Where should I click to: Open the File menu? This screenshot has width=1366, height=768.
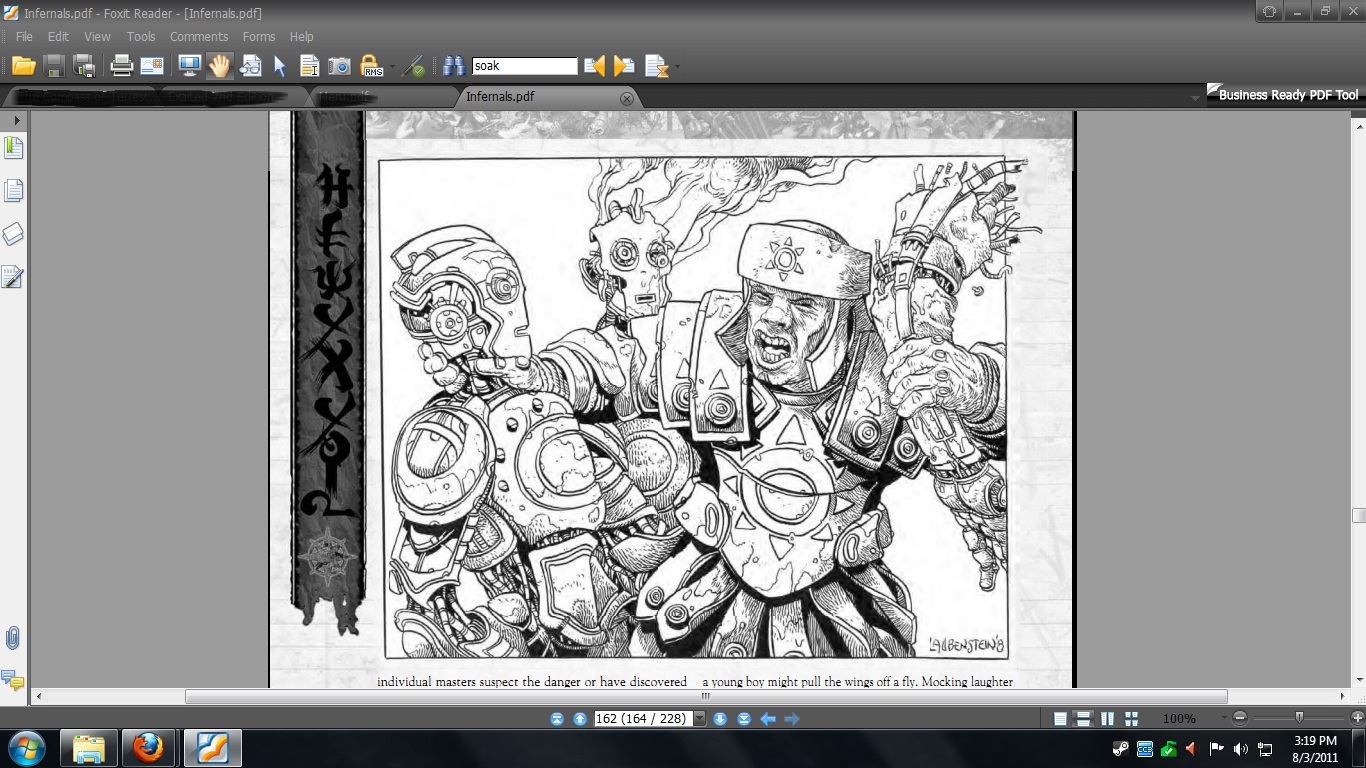(x=24, y=37)
